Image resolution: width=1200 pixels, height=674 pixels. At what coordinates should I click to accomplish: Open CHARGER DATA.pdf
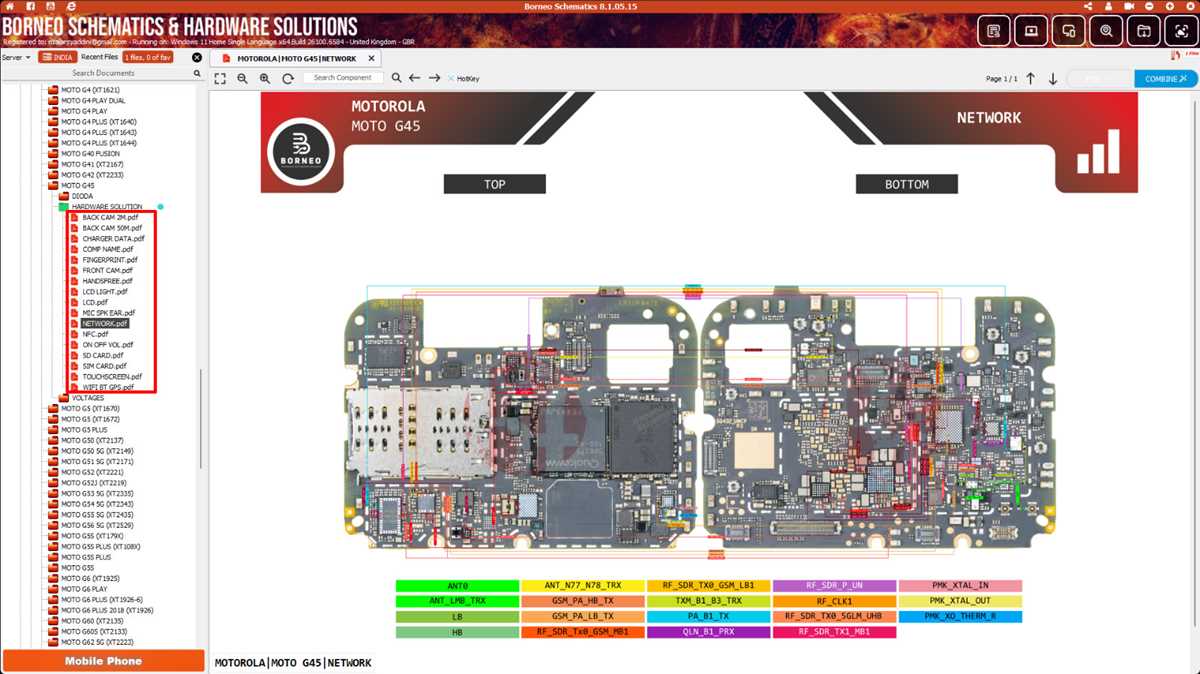(113, 239)
